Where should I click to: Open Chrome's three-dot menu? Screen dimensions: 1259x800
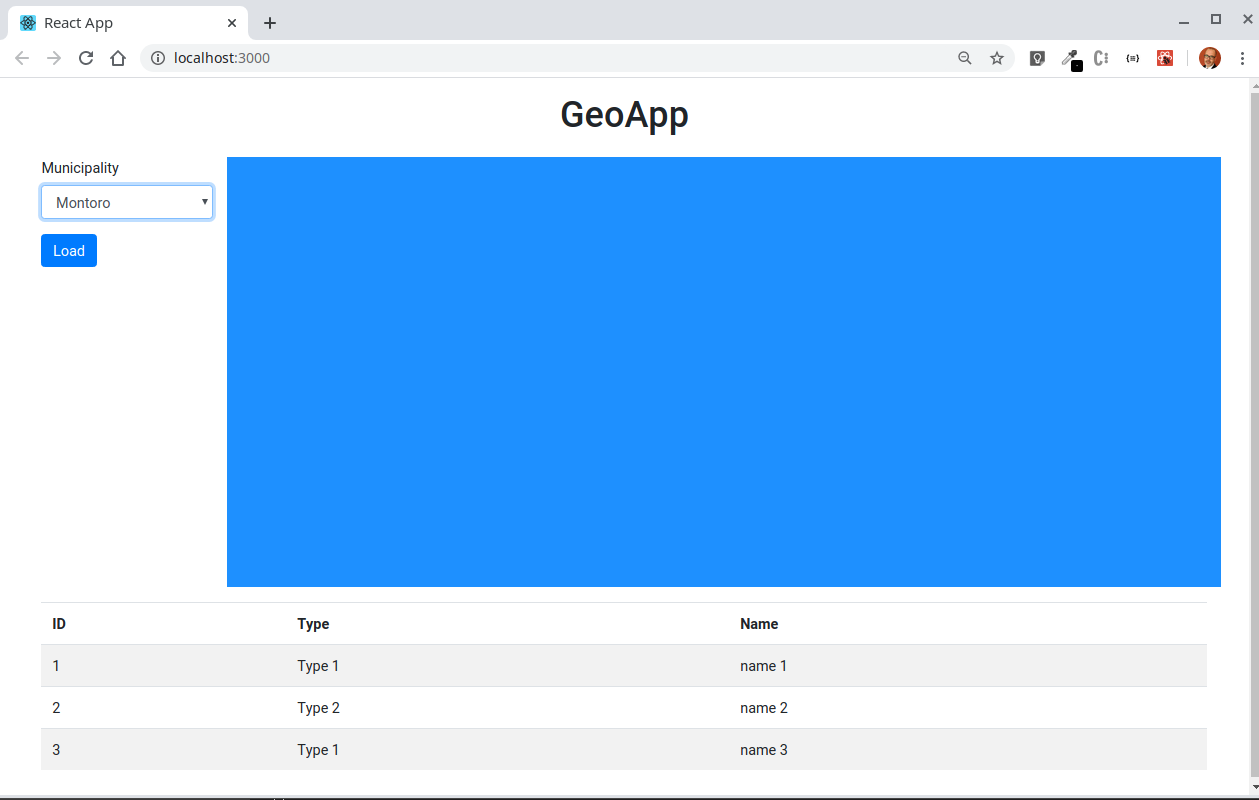tap(1242, 58)
